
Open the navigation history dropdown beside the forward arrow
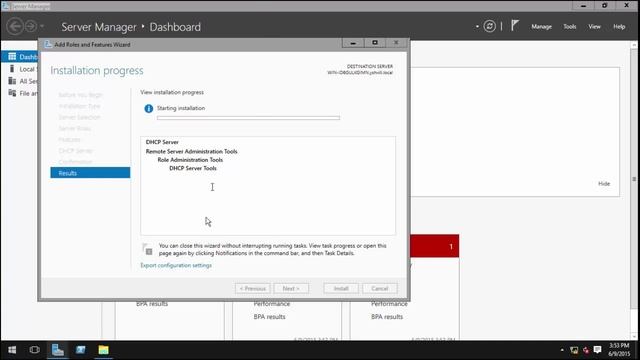tap(42, 27)
